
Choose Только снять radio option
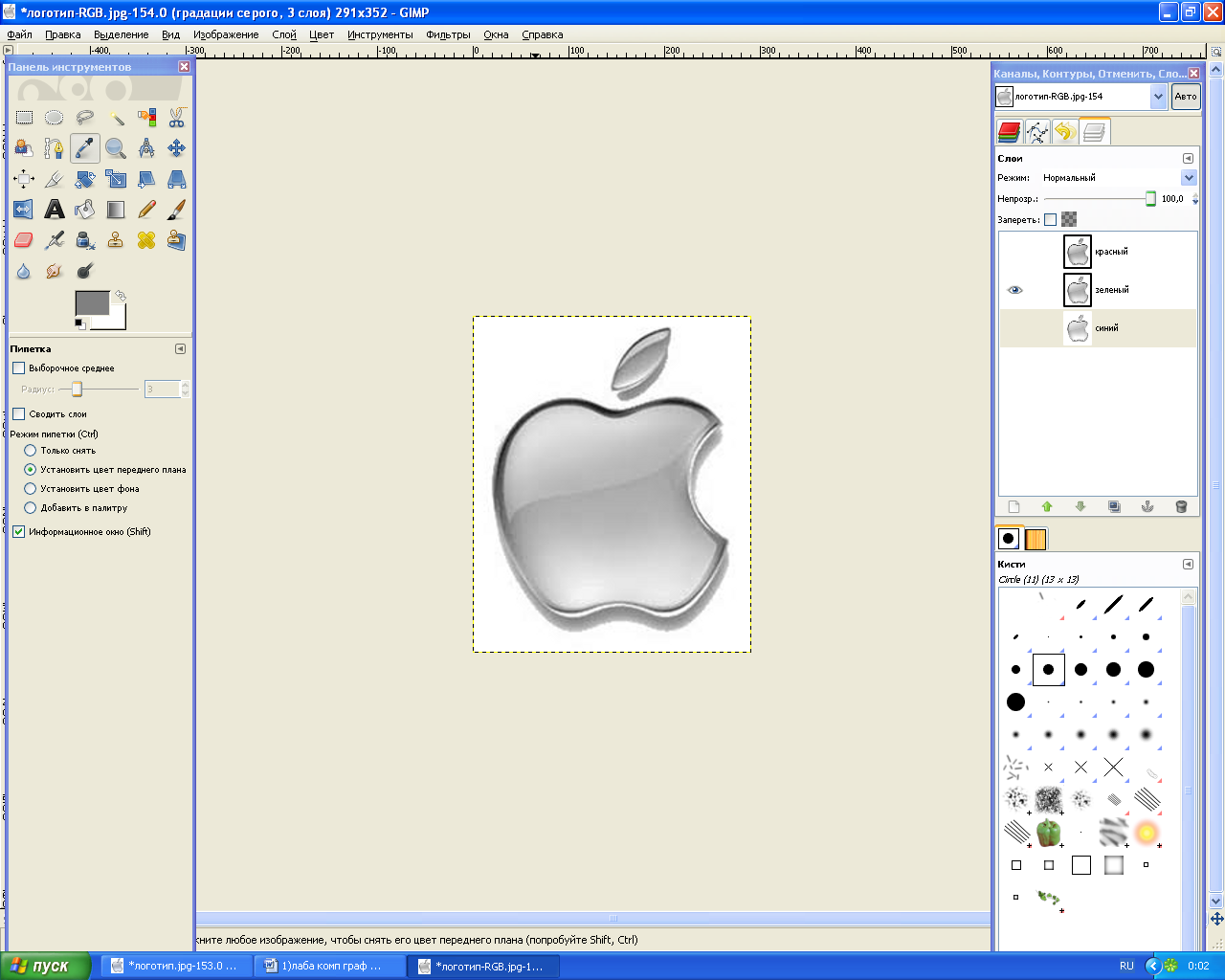click(x=31, y=450)
